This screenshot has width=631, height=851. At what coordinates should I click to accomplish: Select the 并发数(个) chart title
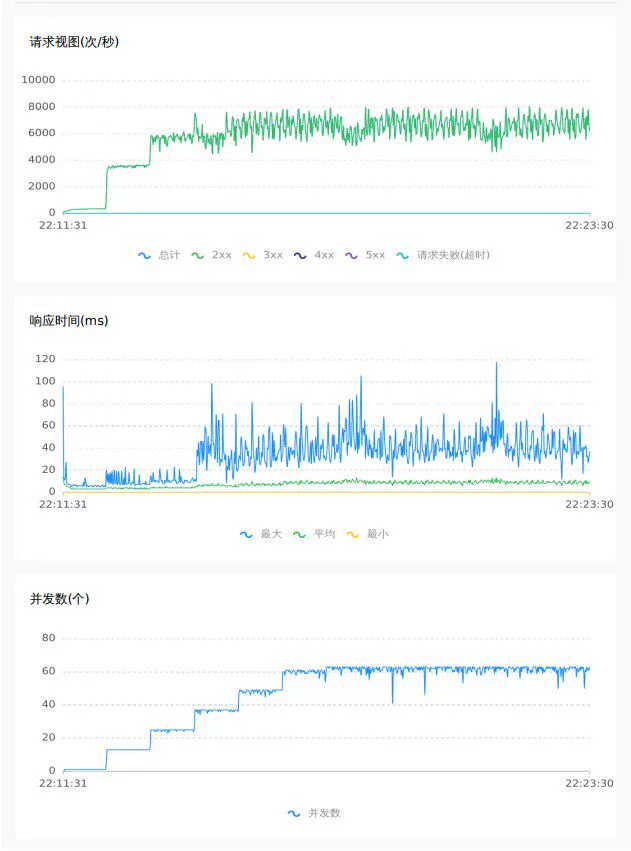[60, 599]
